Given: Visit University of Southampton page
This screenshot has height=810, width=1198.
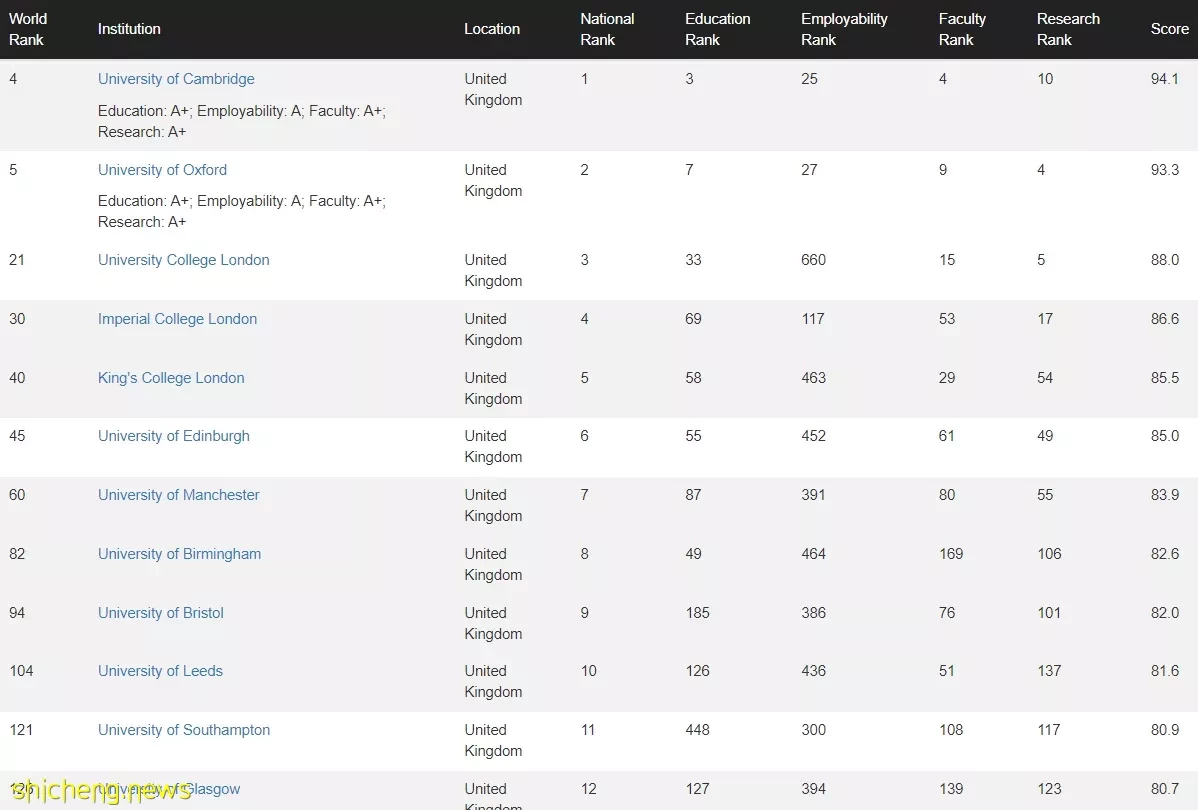Looking at the screenshot, I should click(x=183, y=730).
